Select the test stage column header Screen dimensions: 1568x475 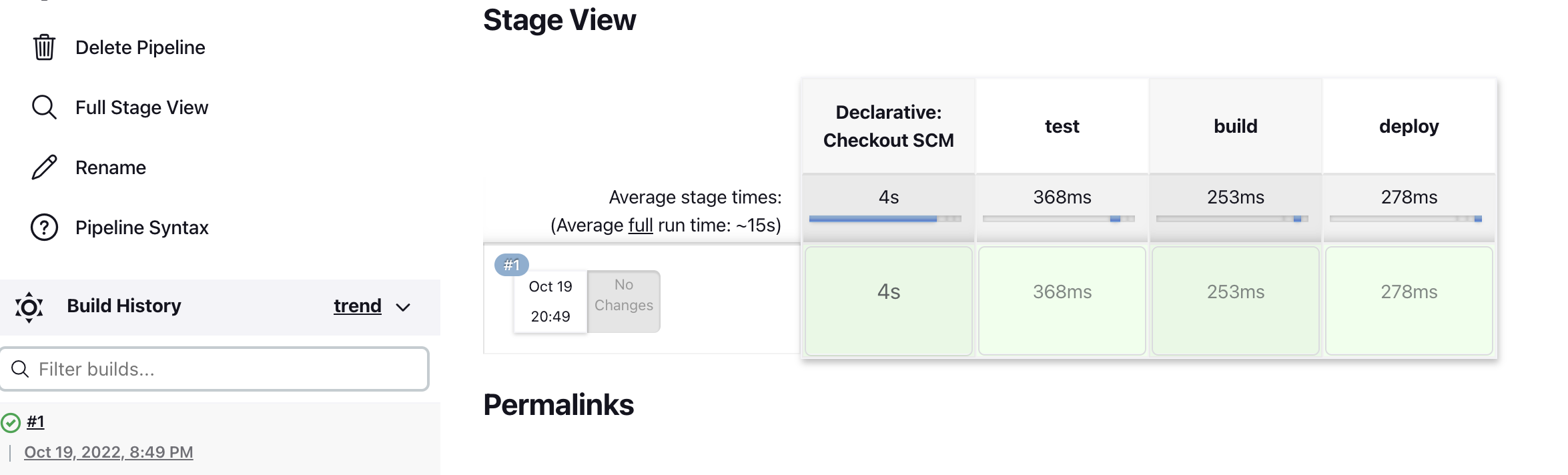pos(1062,125)
